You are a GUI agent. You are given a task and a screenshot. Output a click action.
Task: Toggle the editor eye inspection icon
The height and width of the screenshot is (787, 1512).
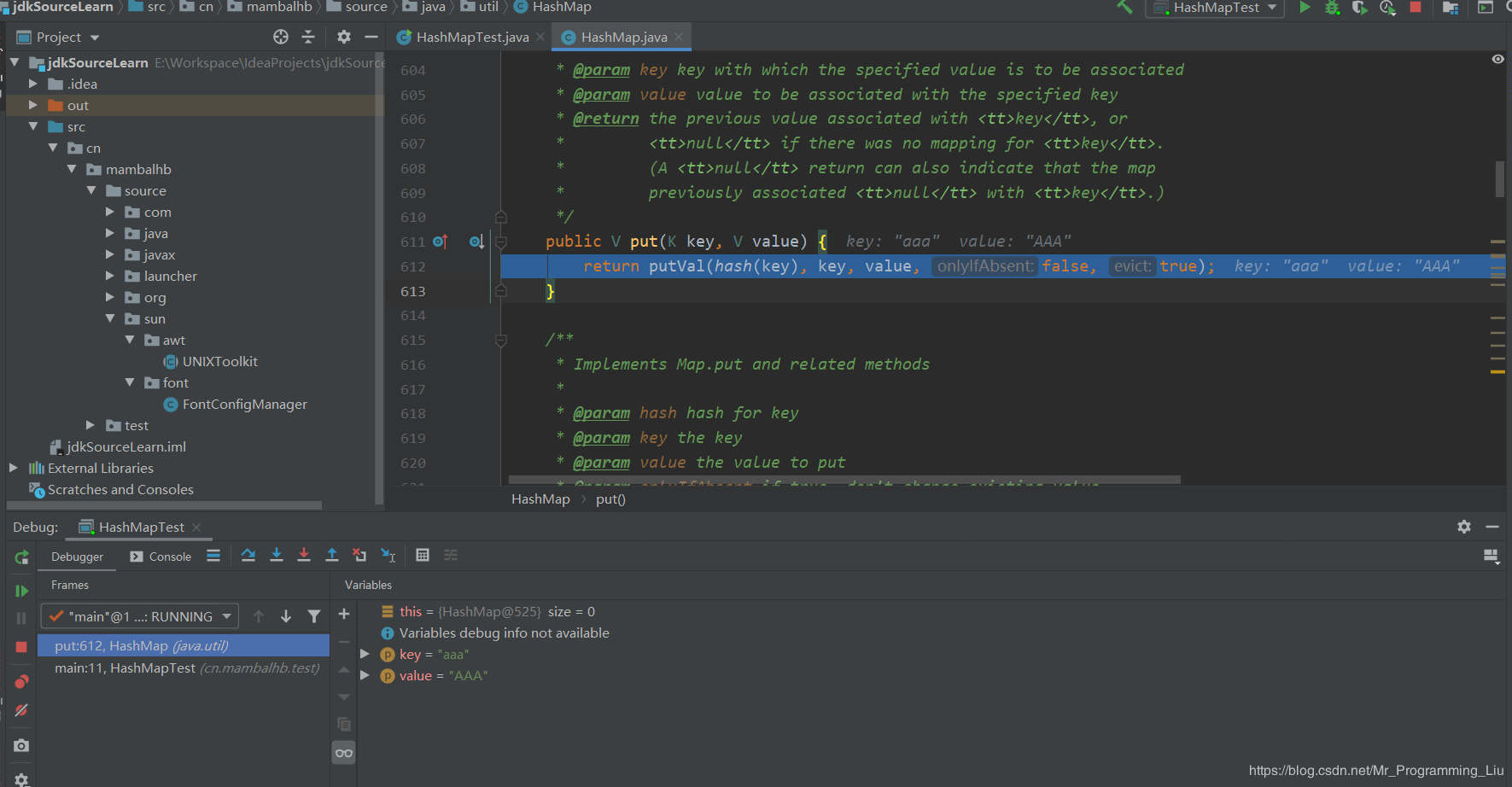tap(1497, 59)
